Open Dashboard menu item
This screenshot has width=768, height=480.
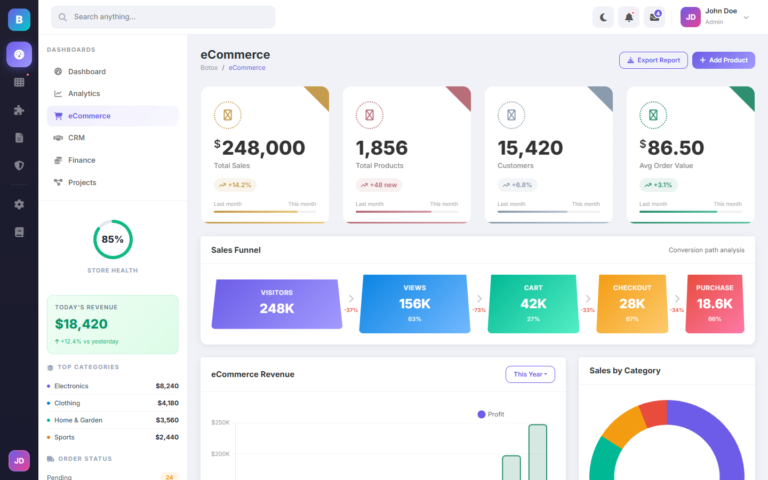[x=113, y=72]
